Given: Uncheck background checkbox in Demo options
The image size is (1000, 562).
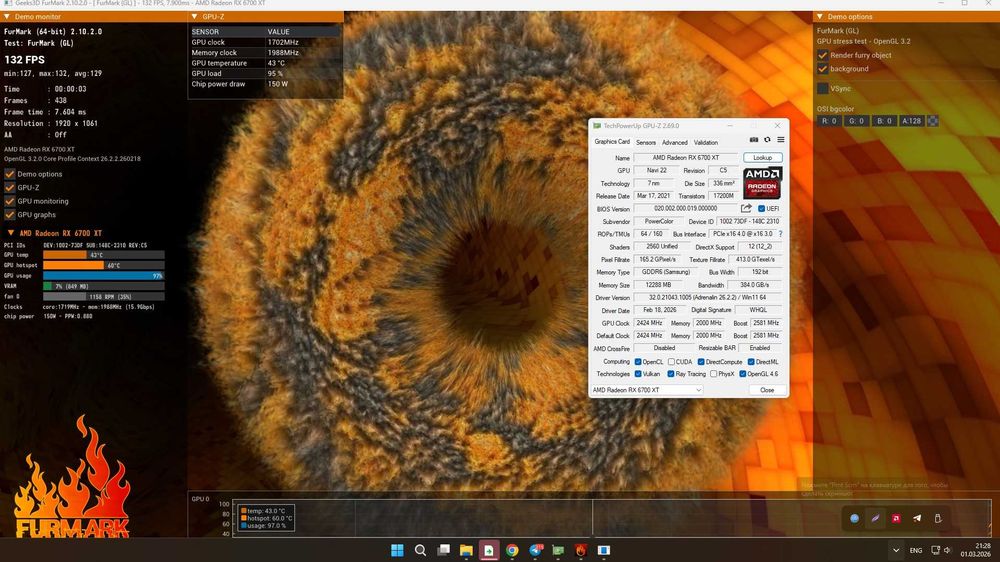Looking at the screenshot, I should coord(823,68).
